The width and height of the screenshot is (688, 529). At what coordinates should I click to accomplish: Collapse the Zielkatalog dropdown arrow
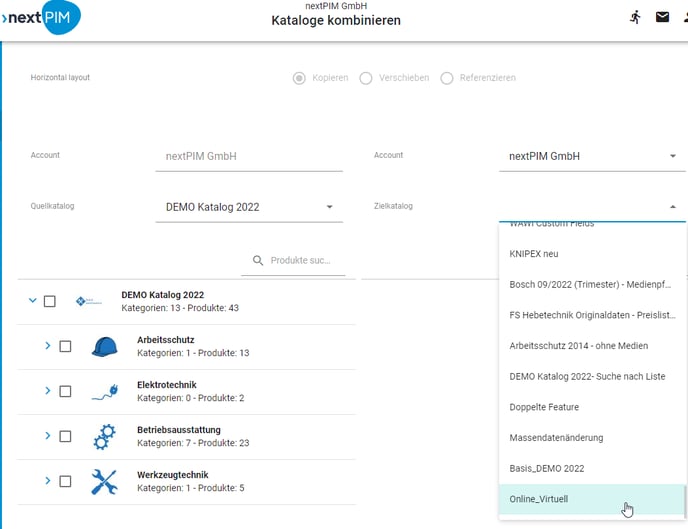(x=673, y=207)
